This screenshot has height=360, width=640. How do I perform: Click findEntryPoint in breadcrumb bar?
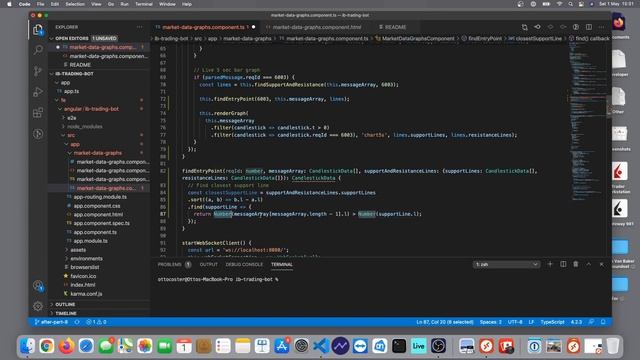click(x=485, y=38)
